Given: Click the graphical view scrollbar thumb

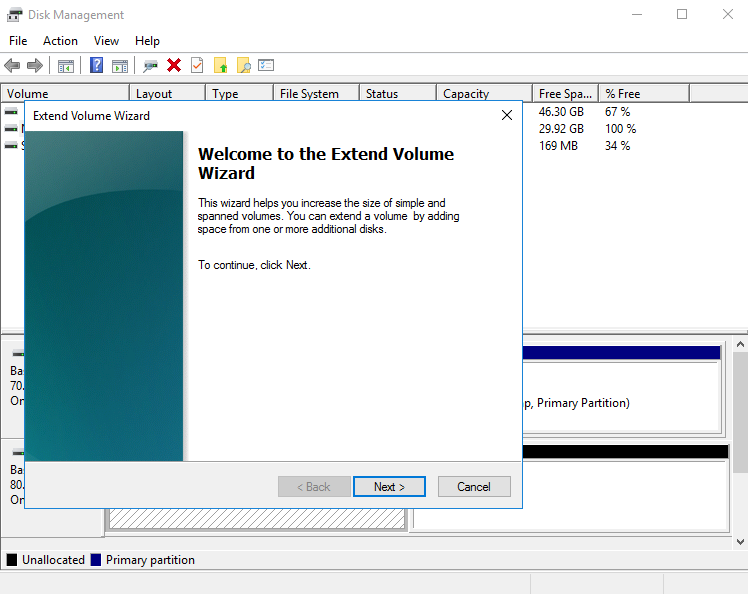Looking at the screenshot, I should point(740,413).
